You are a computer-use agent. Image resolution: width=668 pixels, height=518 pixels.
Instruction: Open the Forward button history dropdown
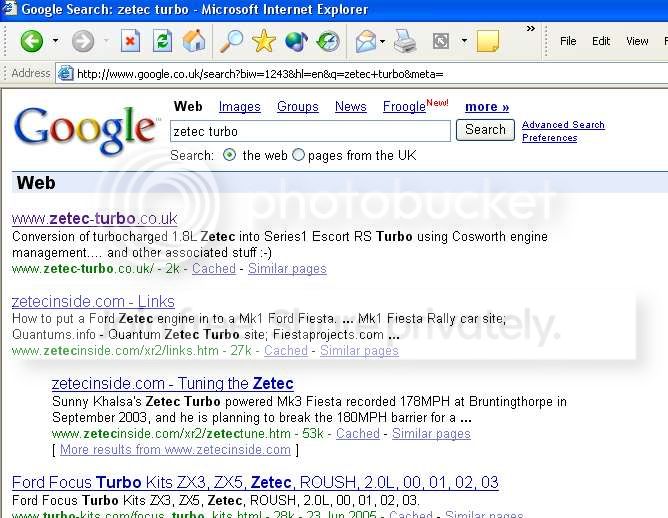107,41
